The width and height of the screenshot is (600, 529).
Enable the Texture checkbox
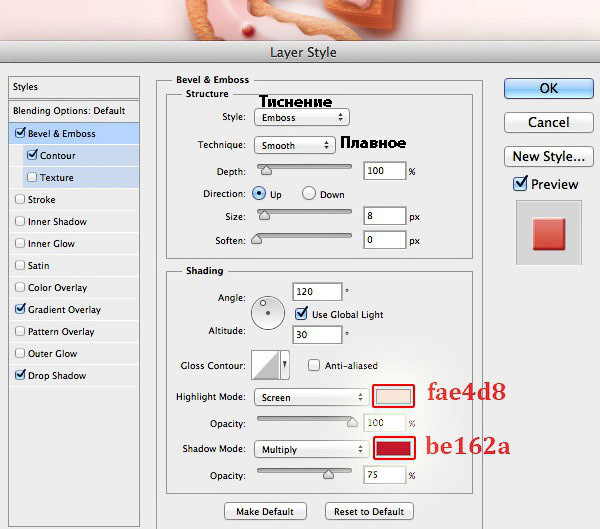[32, 177]
